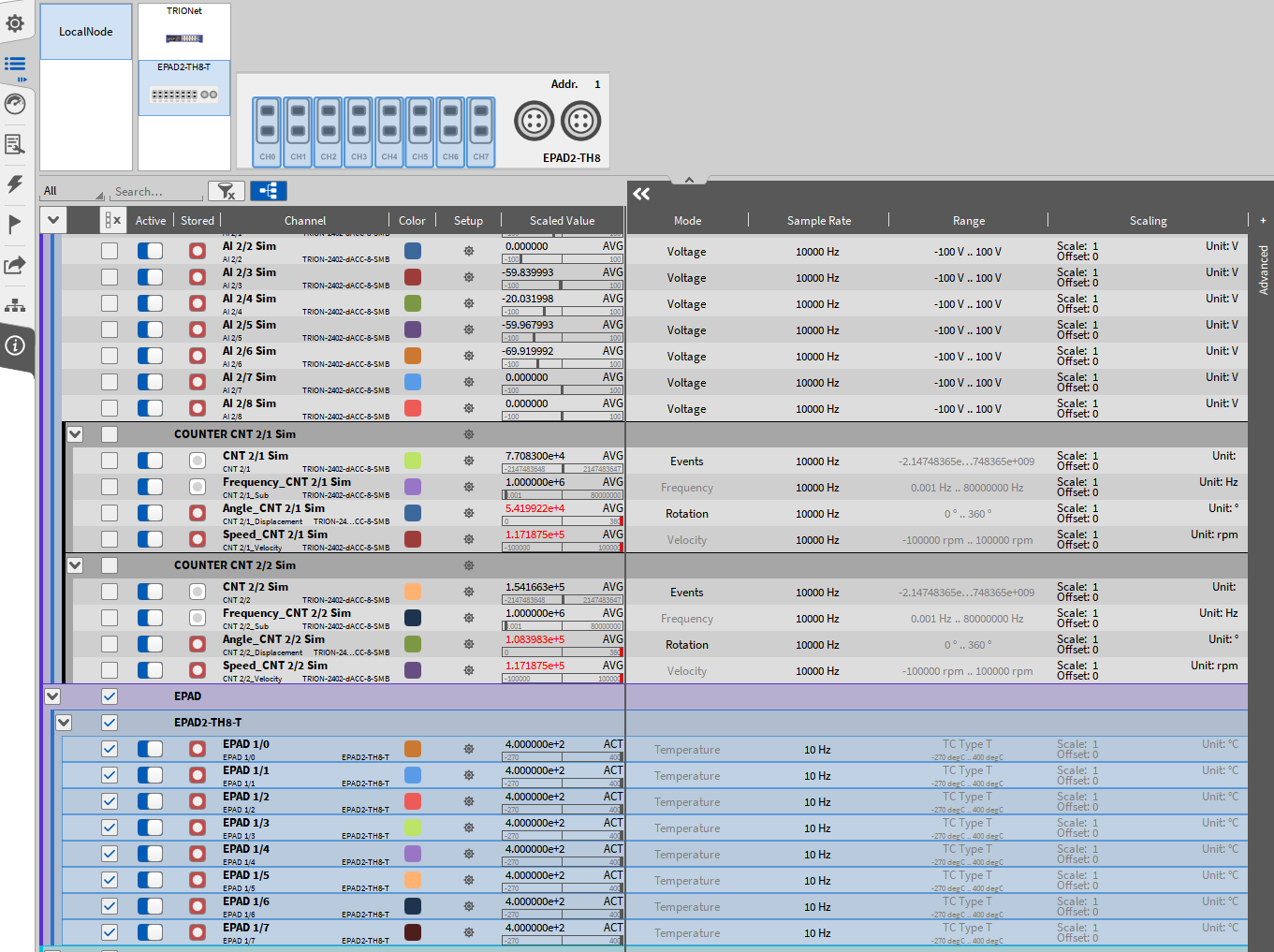Open the measurement gauge icon in sidebar
This screenshot has height=952, width=1274.
click(x=15, y=104)
